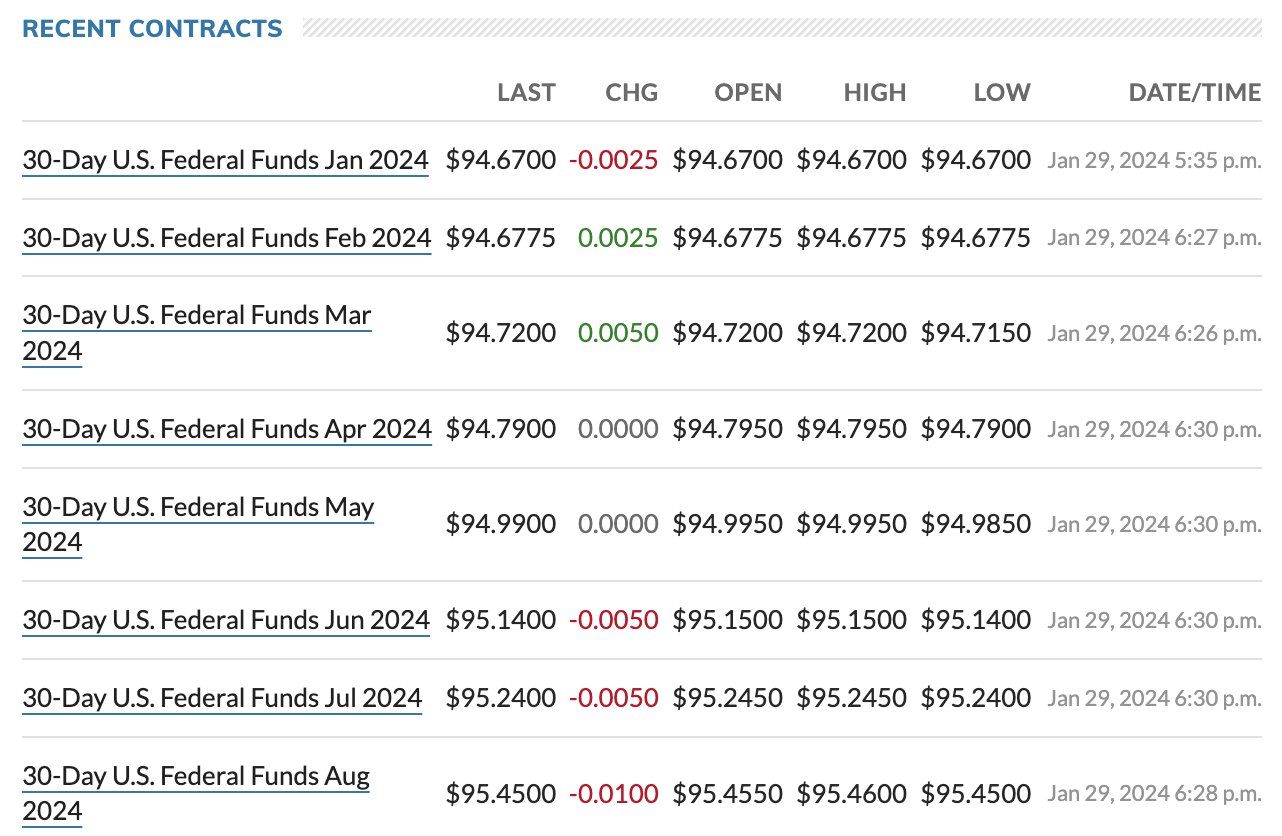Click the OPEN column header
This screenshot has width=1282, height=836.
click(748, 93)
